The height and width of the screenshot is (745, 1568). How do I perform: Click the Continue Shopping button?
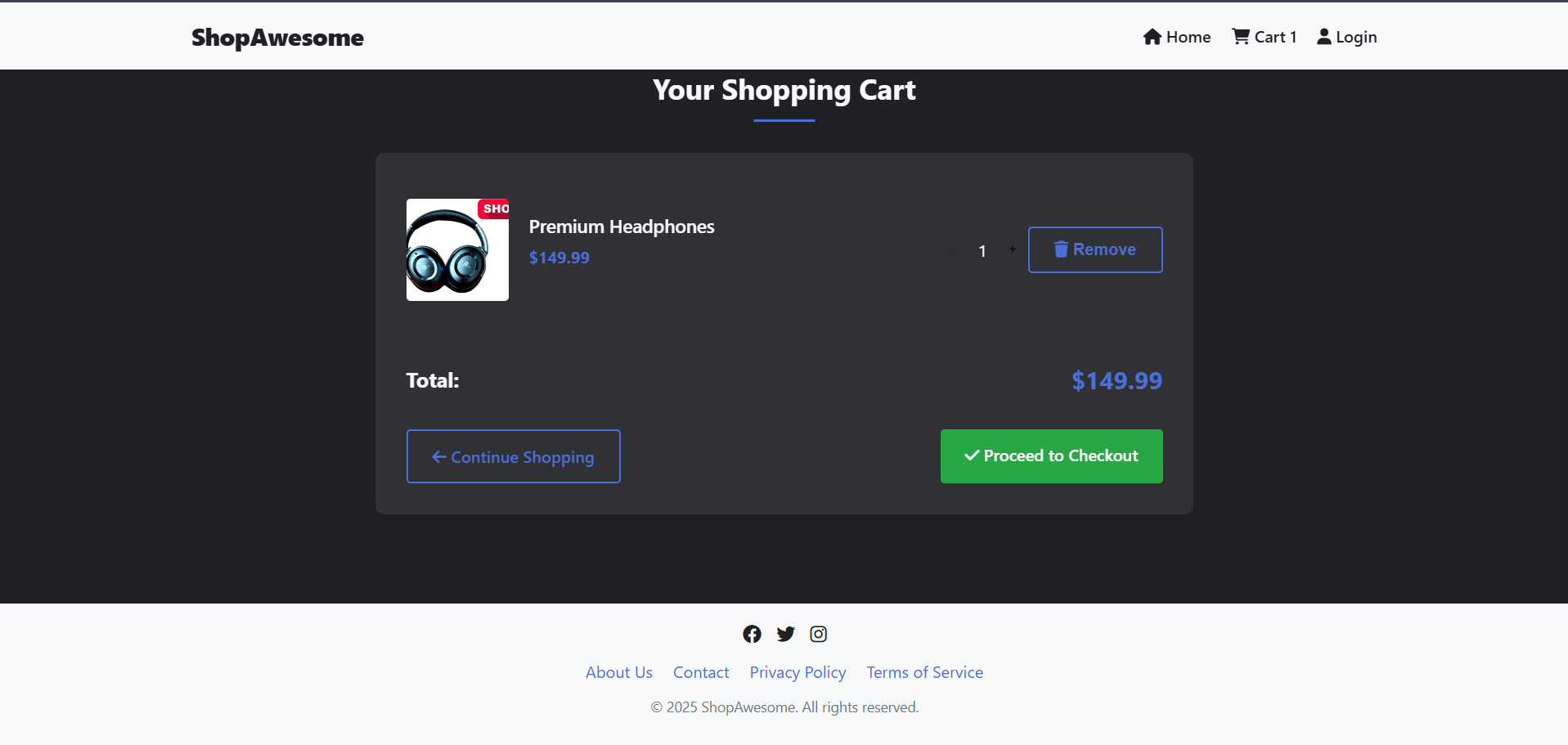tap(513, 456)
